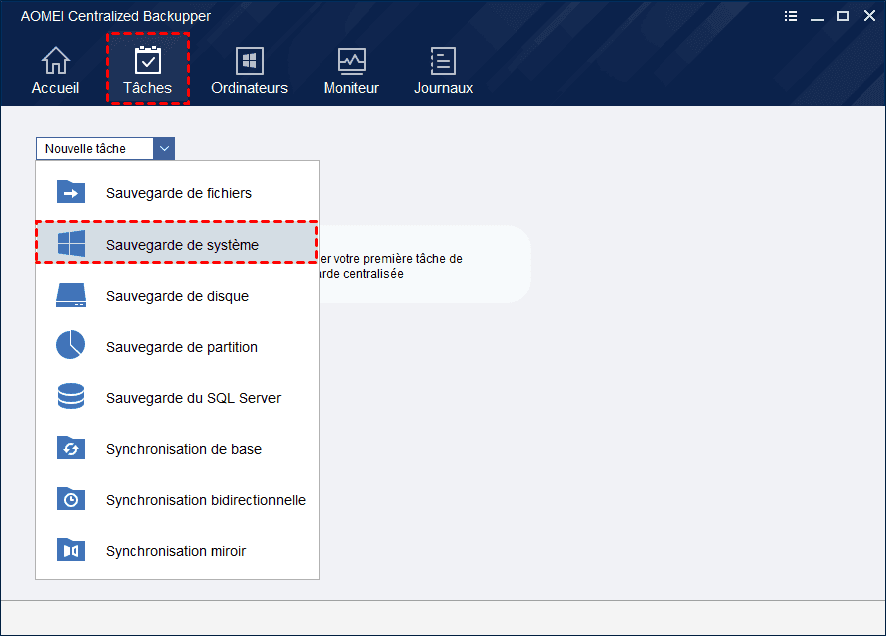Screen dimensions: 886x636
Task: Click the basic sync folder icon
Action: [71, 448]
